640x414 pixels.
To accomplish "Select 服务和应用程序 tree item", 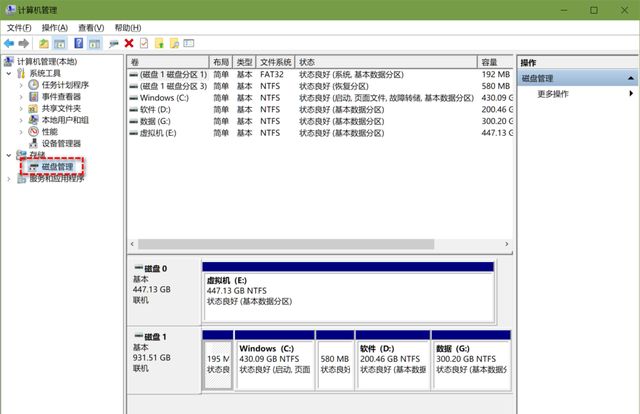I will tap(56, 179).
